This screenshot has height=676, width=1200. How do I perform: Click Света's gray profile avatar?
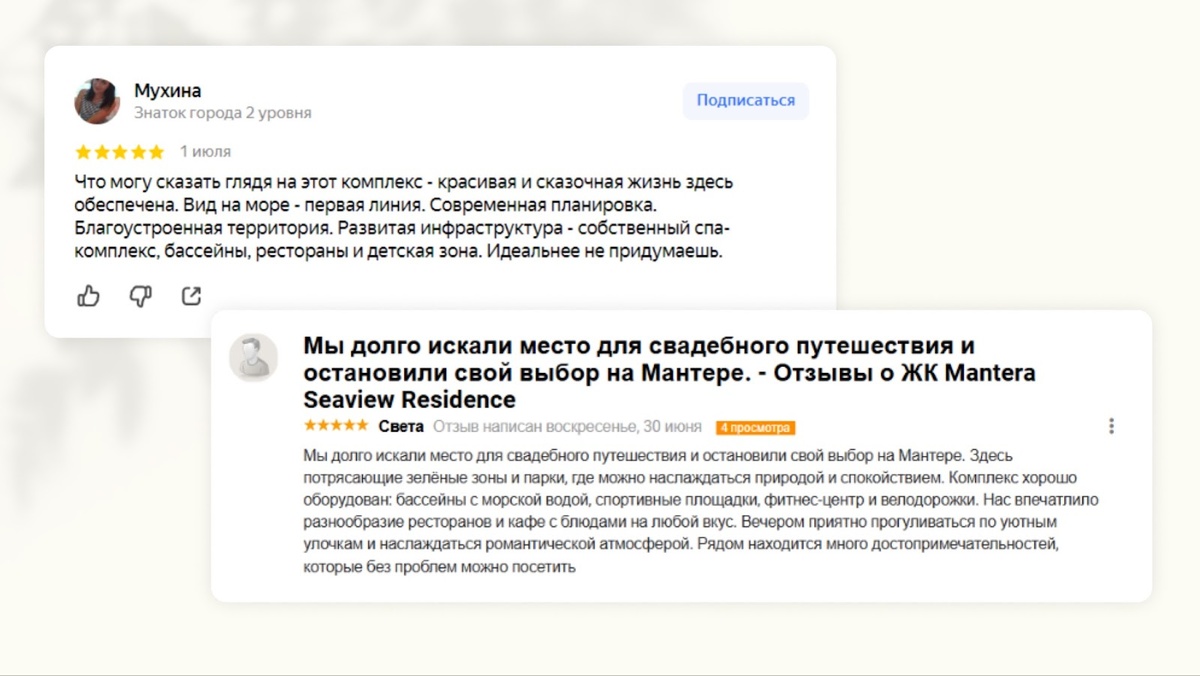254,357
